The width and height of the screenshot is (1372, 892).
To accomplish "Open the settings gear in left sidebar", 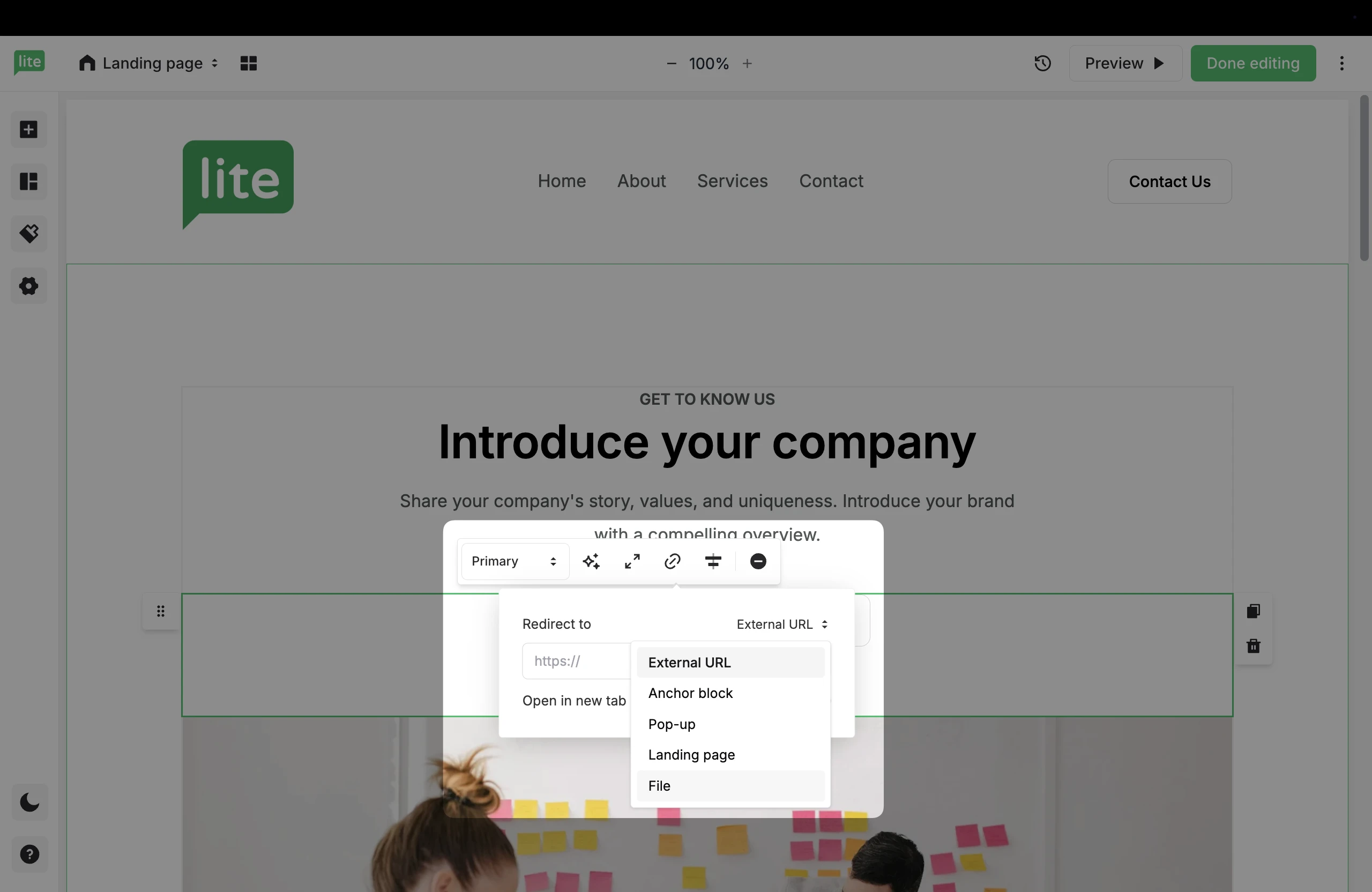I will tap(29, 285).
